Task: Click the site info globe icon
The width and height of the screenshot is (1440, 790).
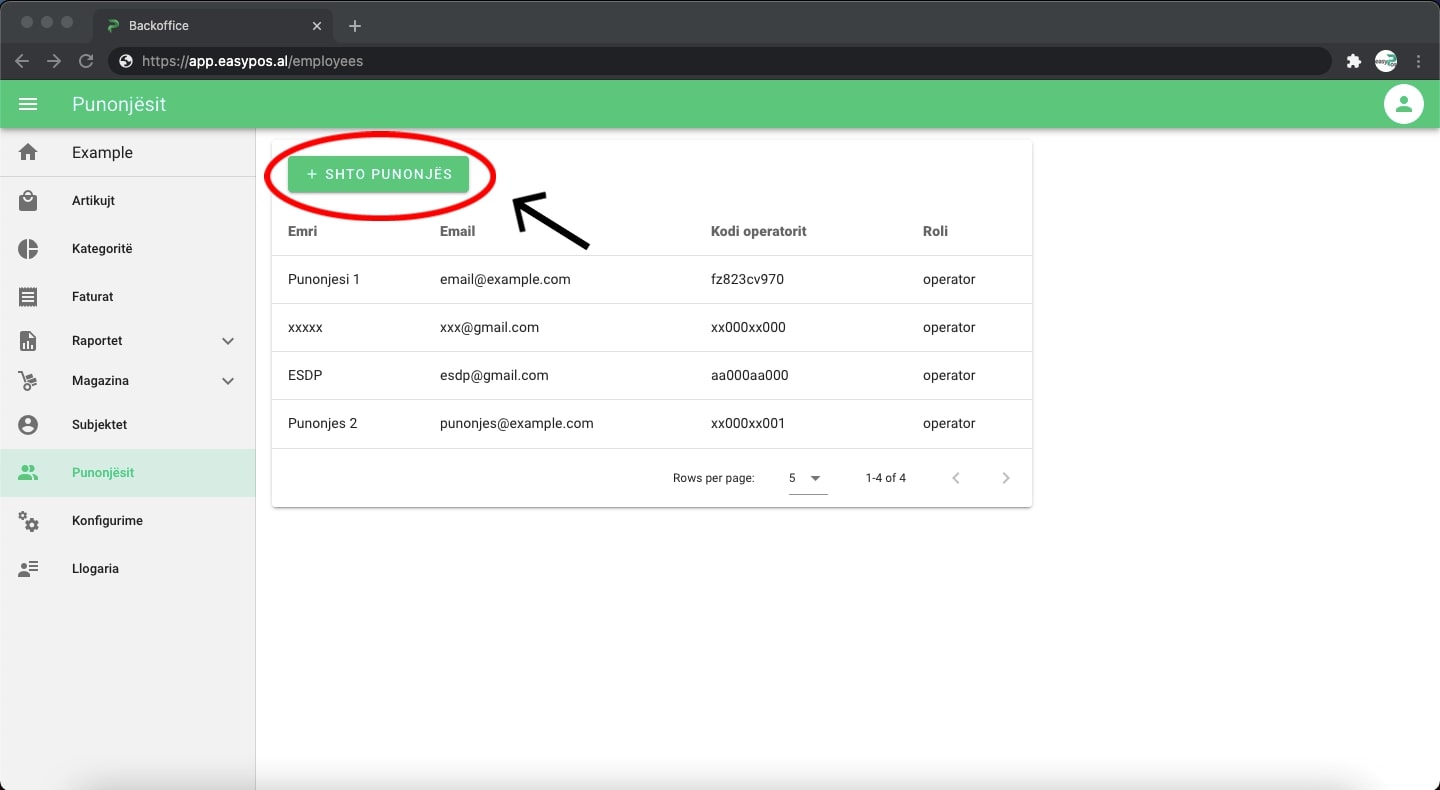Action: click(x=126, y=61)
